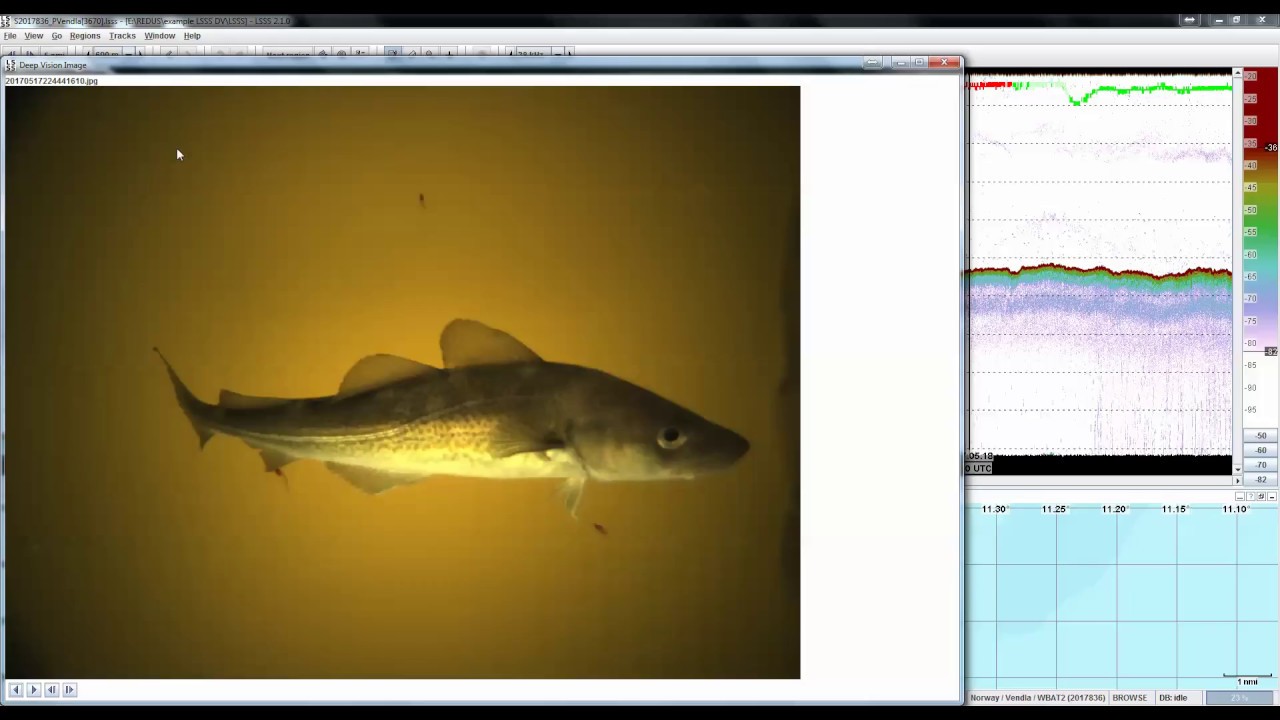Click the fish photograph in Deep Vision Image
The image size is (1280, 720).
(402, 382)
